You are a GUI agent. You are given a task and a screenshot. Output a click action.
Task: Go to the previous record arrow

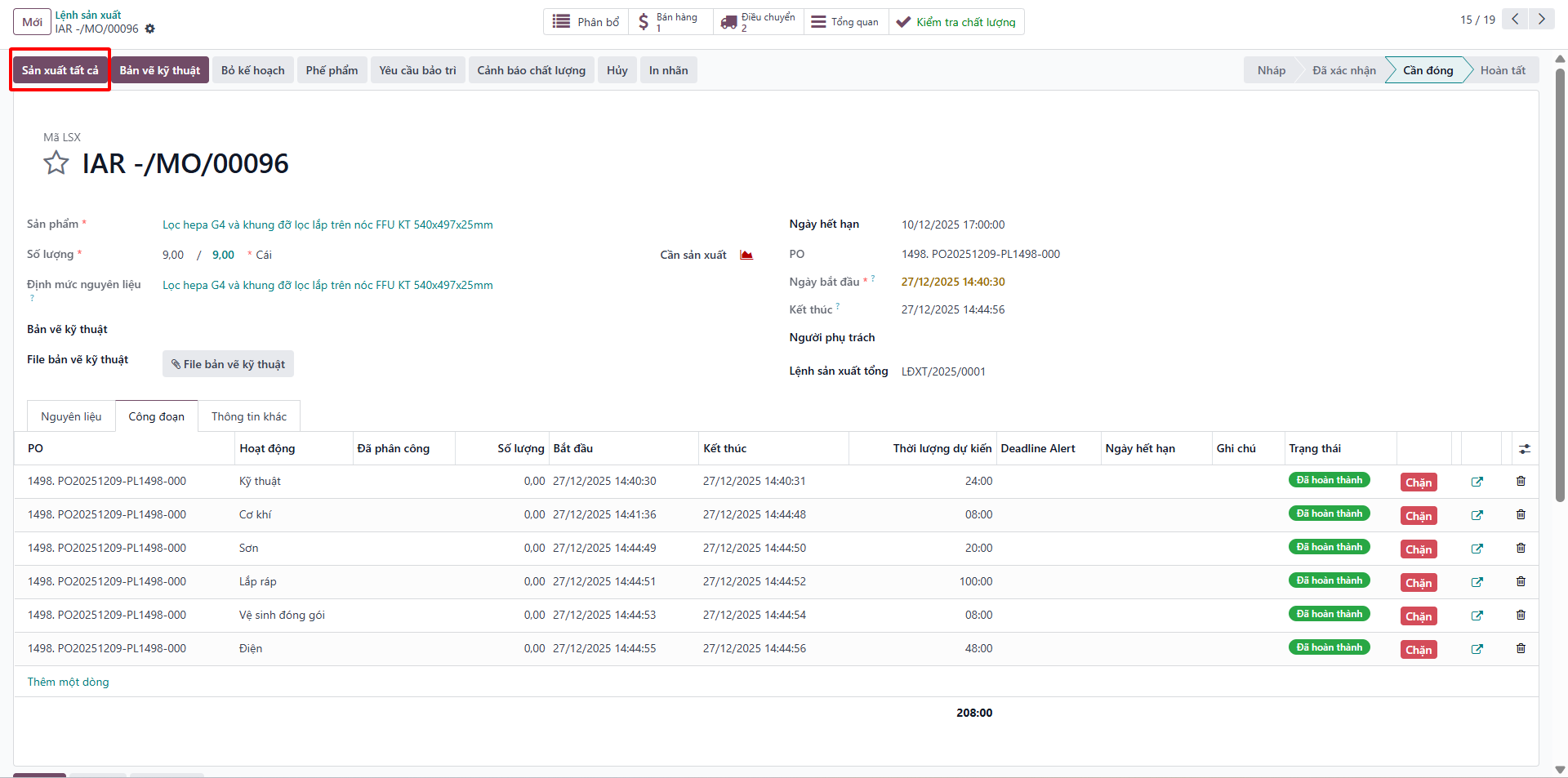click(x=1515, y=20)
